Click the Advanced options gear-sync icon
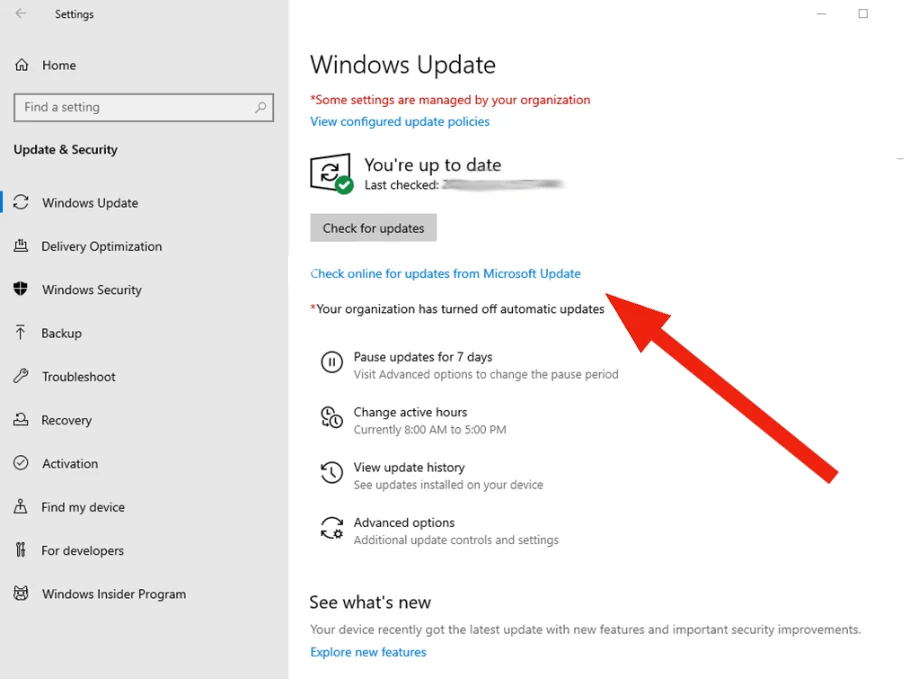 332,528
